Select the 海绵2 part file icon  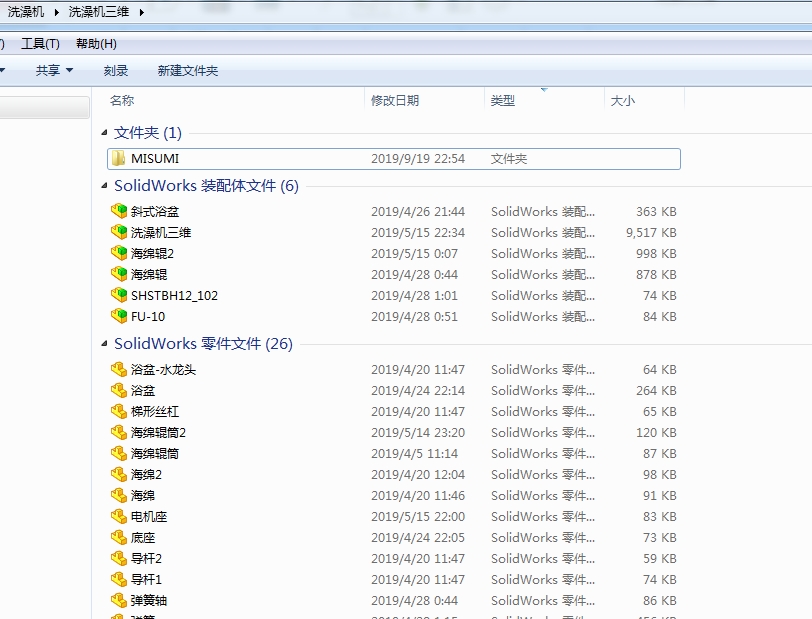click(x=119, y=474)
